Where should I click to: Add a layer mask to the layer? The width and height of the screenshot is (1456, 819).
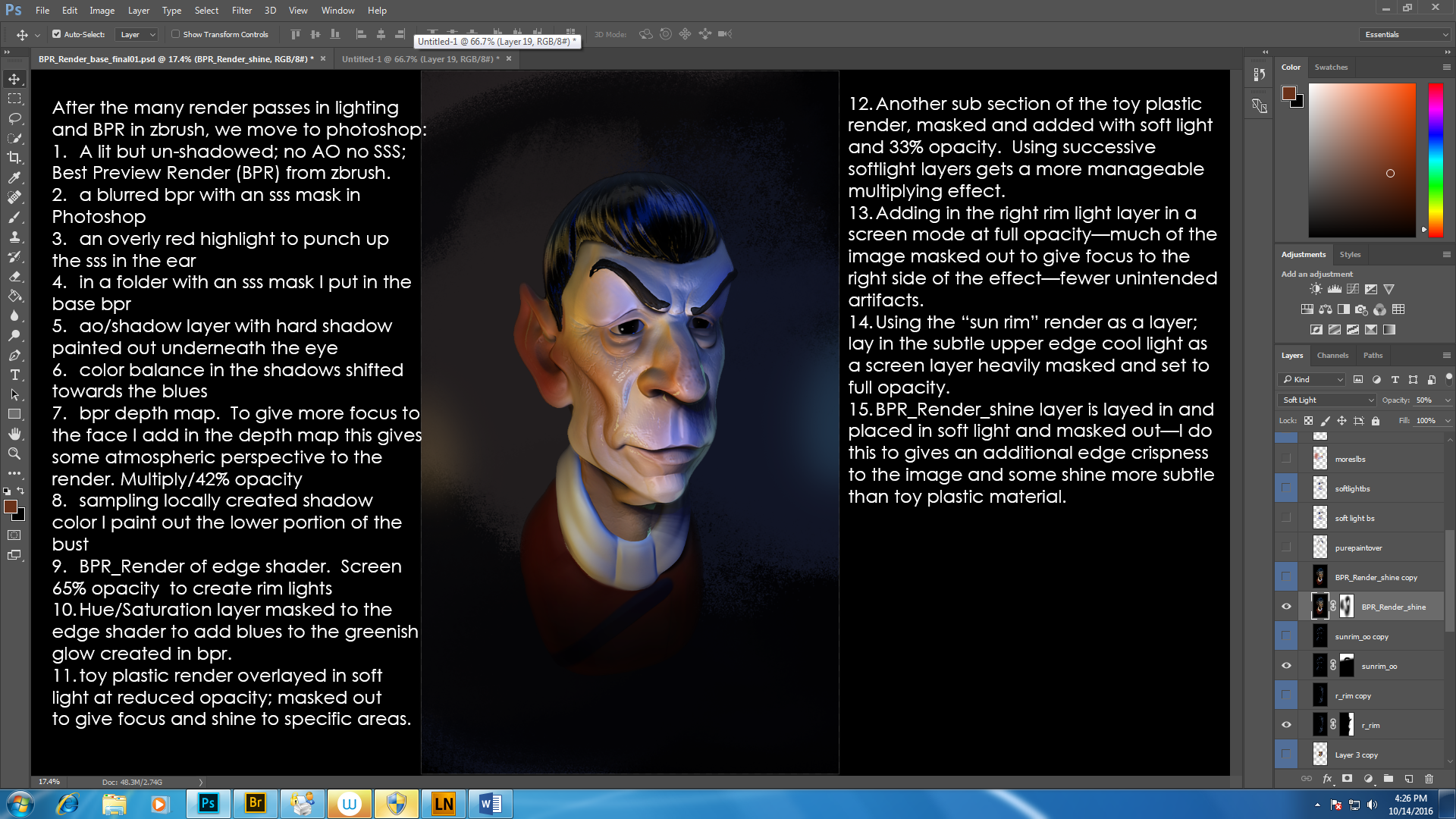pyautogui.click(x=1347, y=778)
